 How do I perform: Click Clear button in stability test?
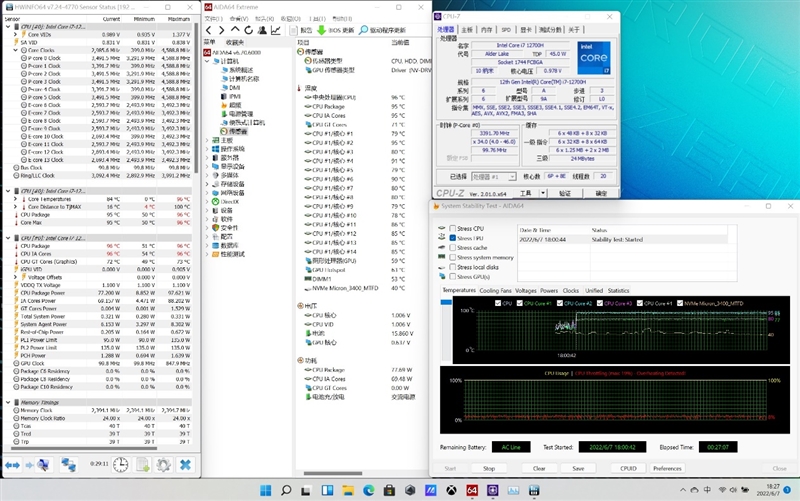(x=539, y=468)
